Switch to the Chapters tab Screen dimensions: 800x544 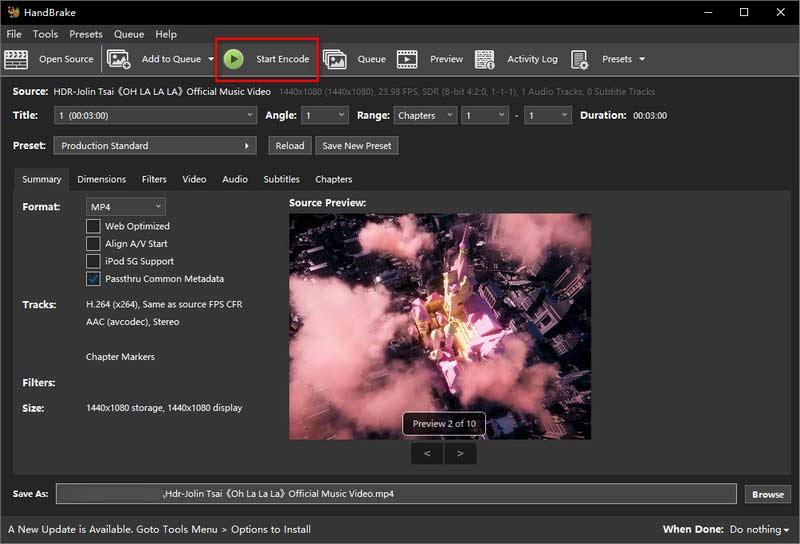pos(334,179)
